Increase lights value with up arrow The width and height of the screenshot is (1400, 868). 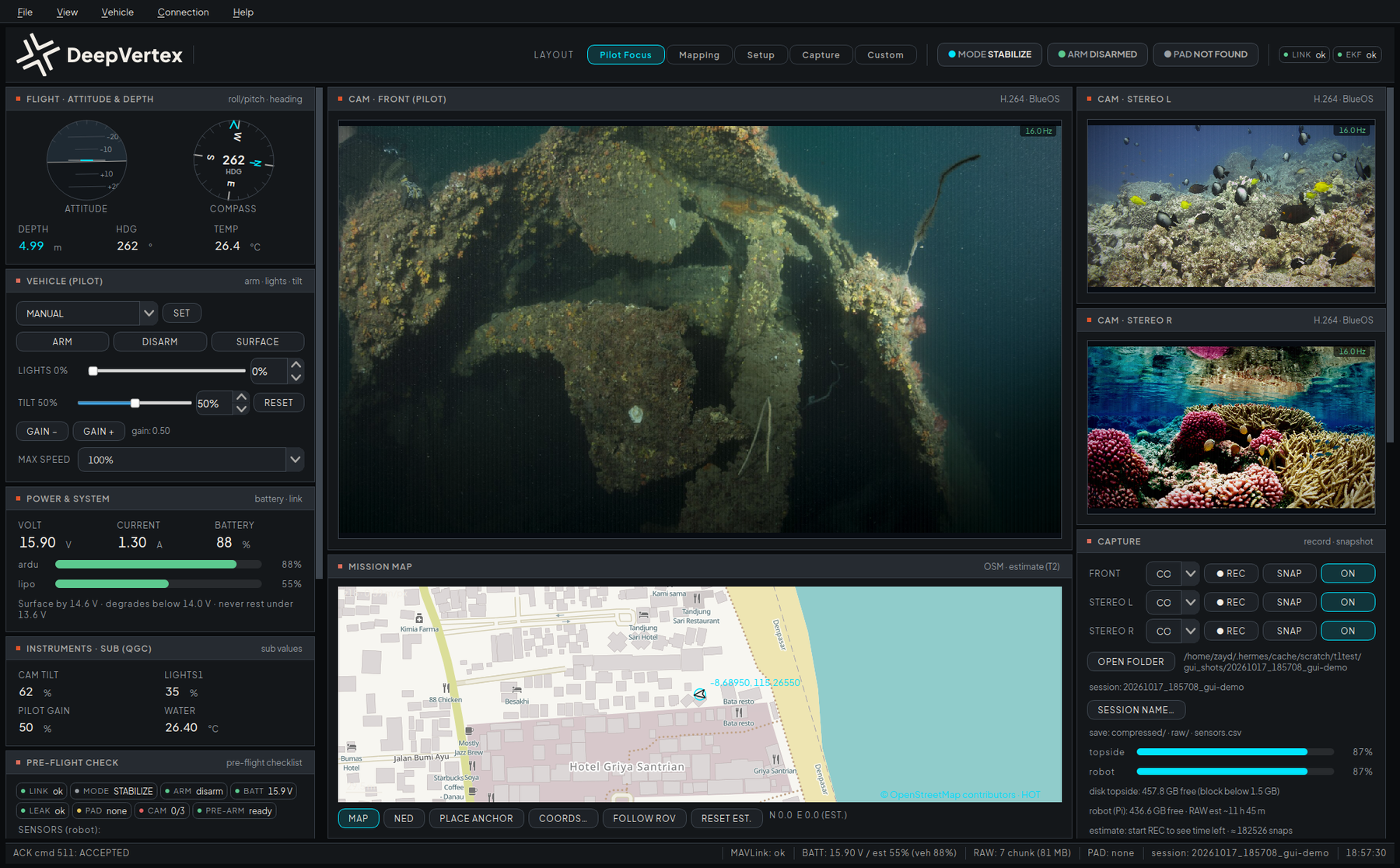[x=296, y=364]
